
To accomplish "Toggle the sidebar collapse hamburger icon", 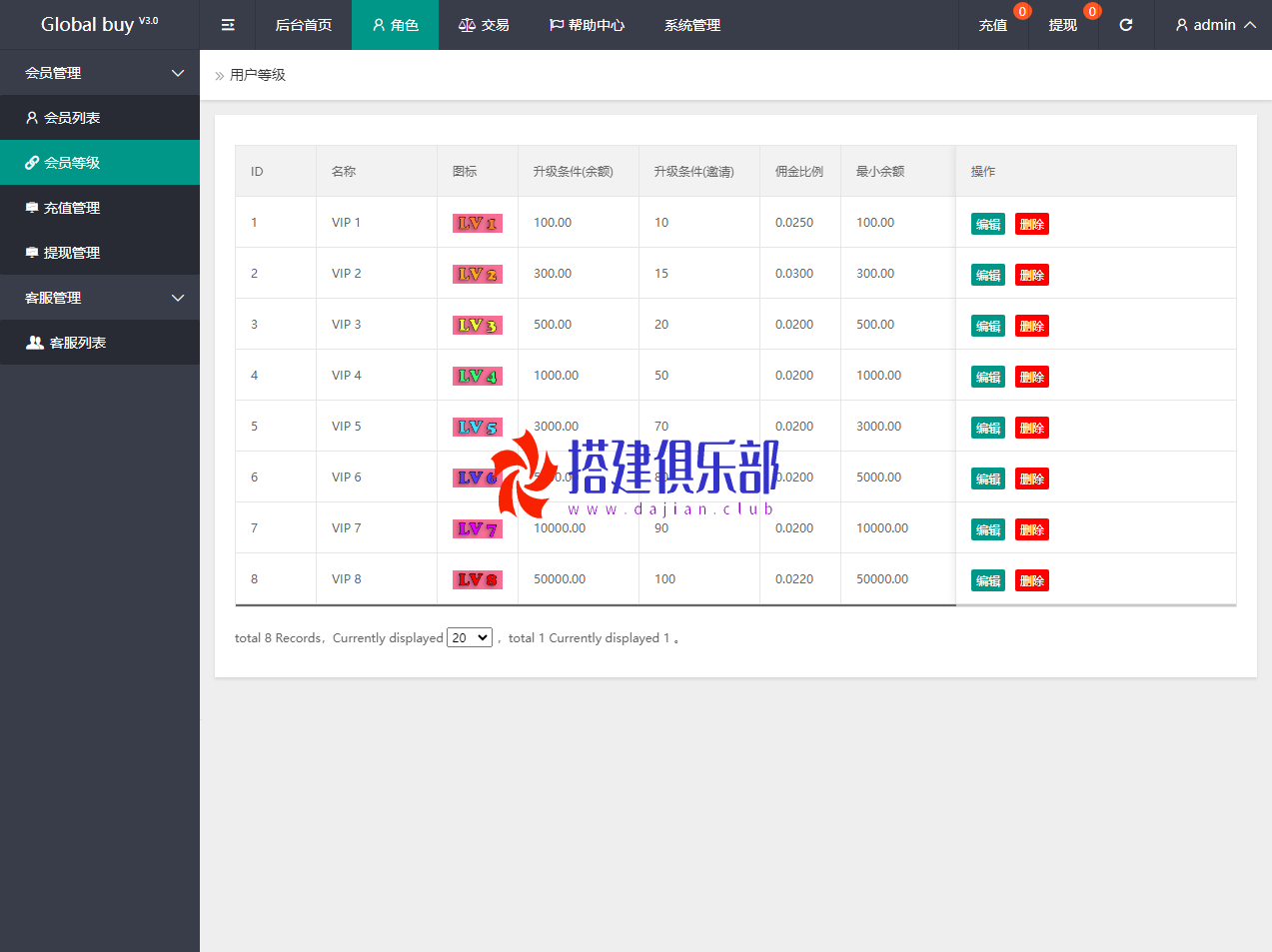I will pyautogui.click(x=228, y=25).
